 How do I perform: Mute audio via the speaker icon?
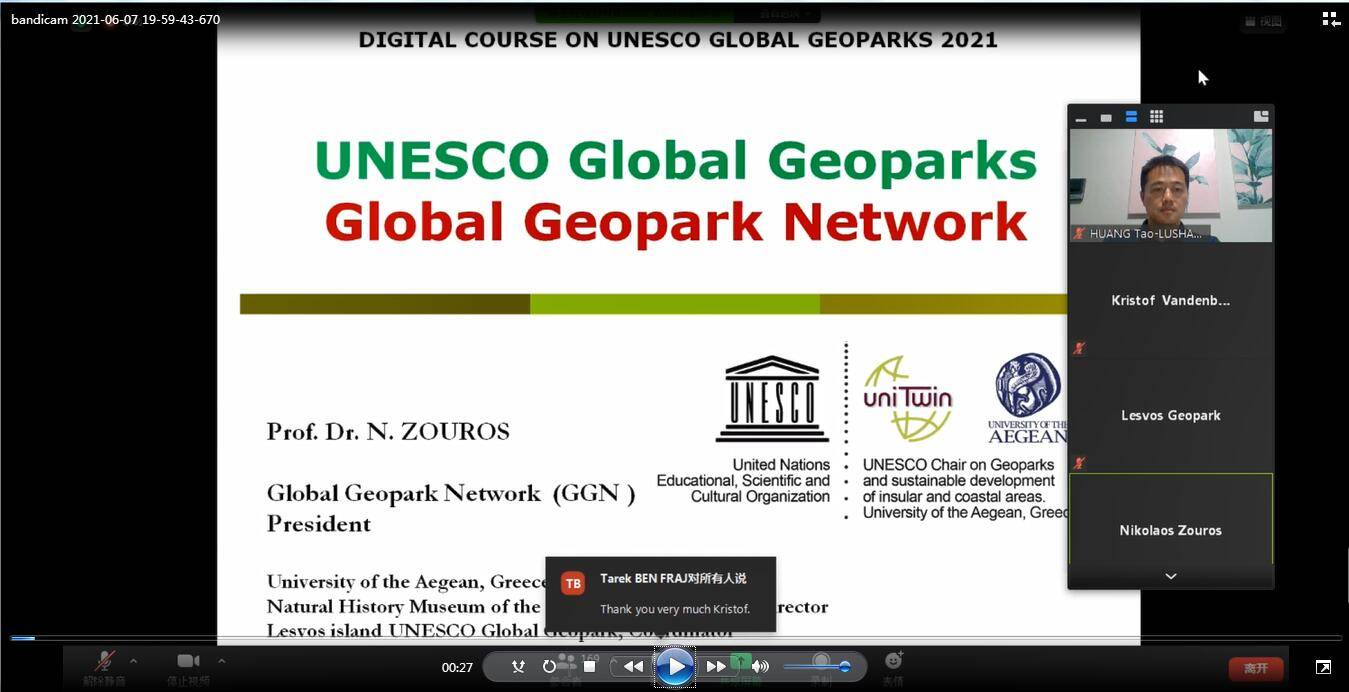click(761, 666)
